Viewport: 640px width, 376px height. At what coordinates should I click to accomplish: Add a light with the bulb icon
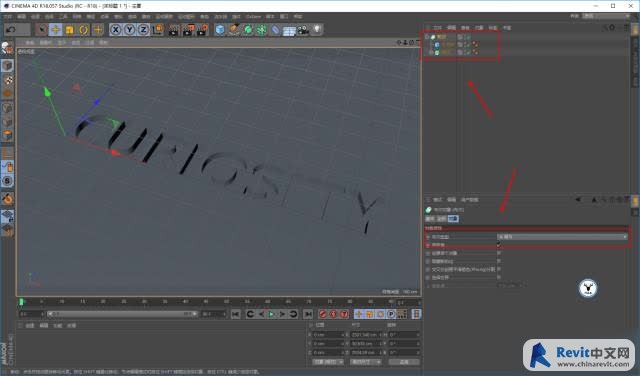[x=317, y=30]
